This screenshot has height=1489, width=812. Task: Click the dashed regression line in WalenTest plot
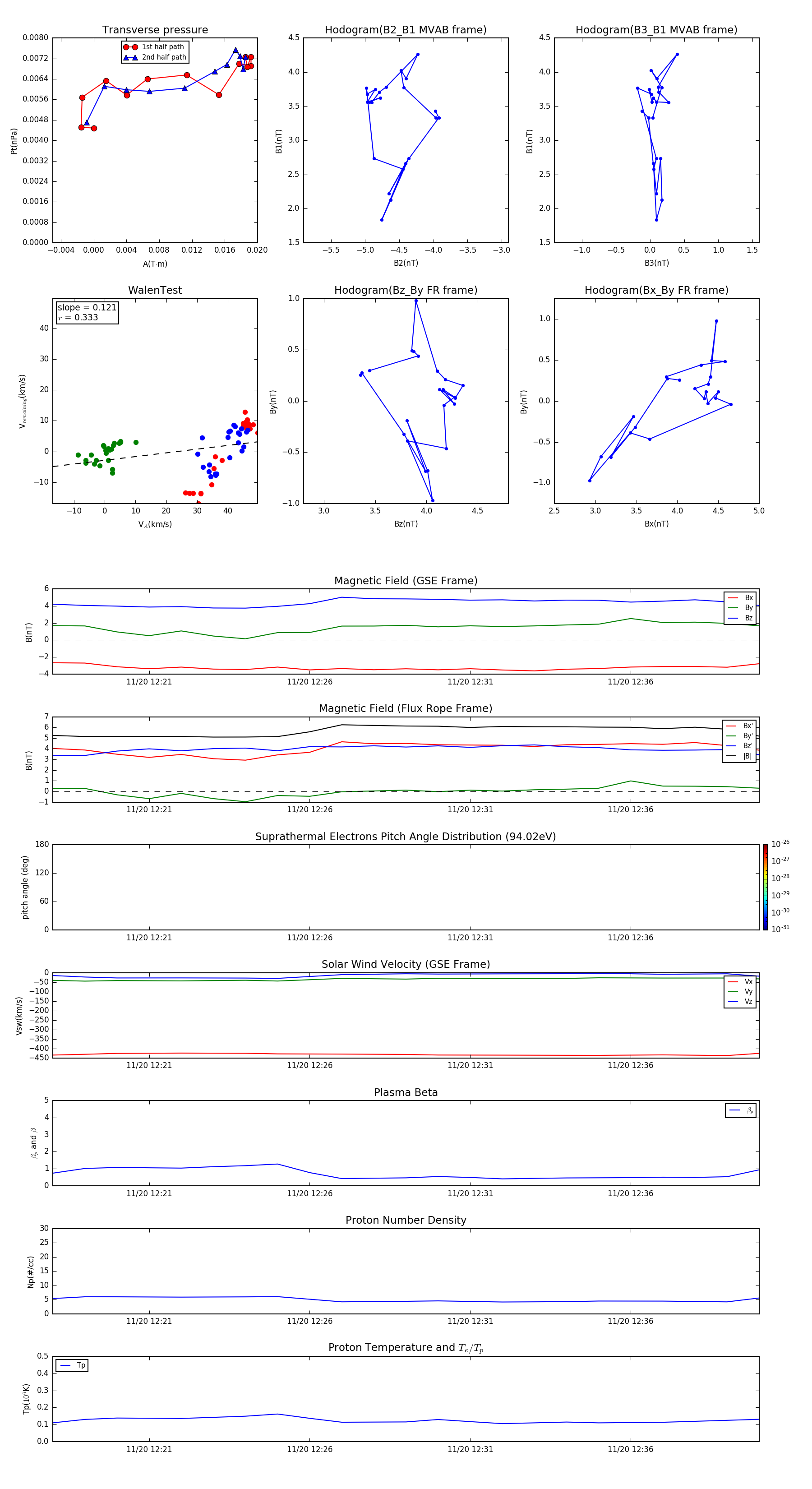click(x=155, y=454)
